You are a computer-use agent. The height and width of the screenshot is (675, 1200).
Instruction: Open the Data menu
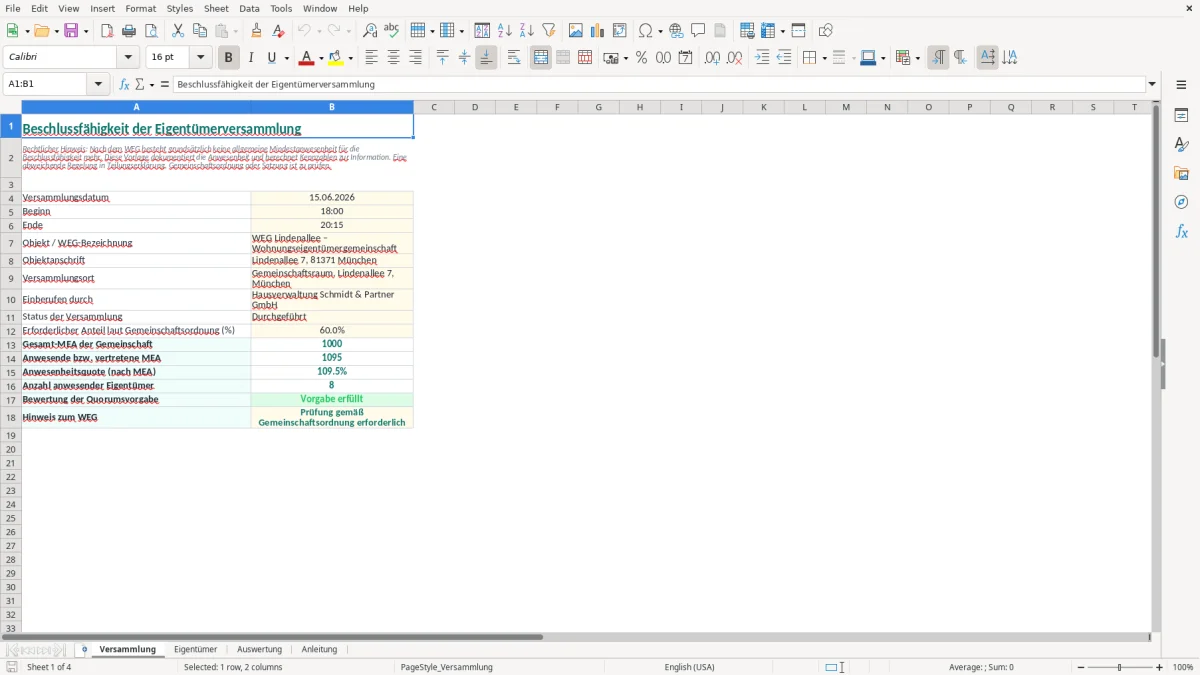(x=249, y=8)
